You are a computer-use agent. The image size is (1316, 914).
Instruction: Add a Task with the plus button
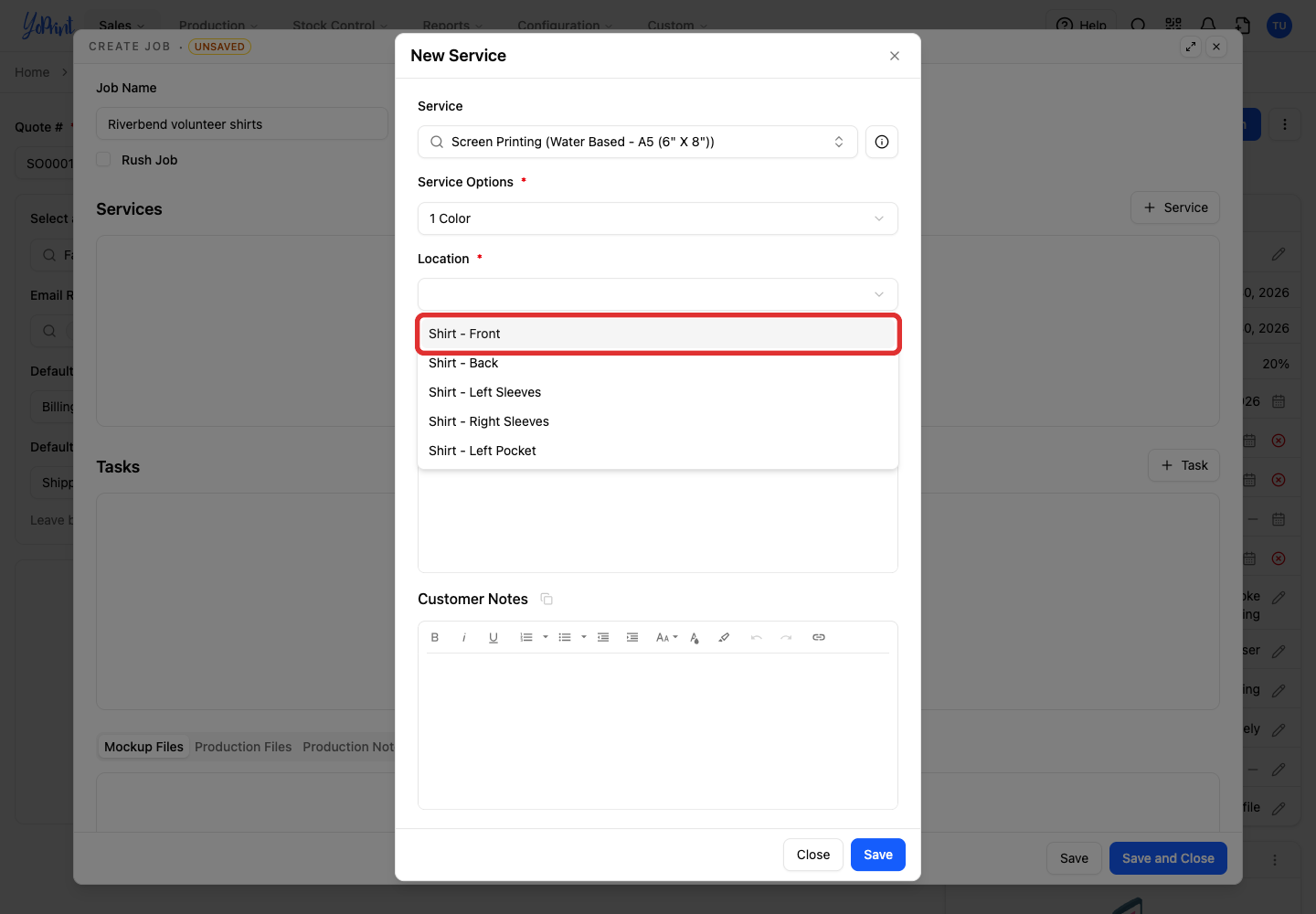point(1183,465)
